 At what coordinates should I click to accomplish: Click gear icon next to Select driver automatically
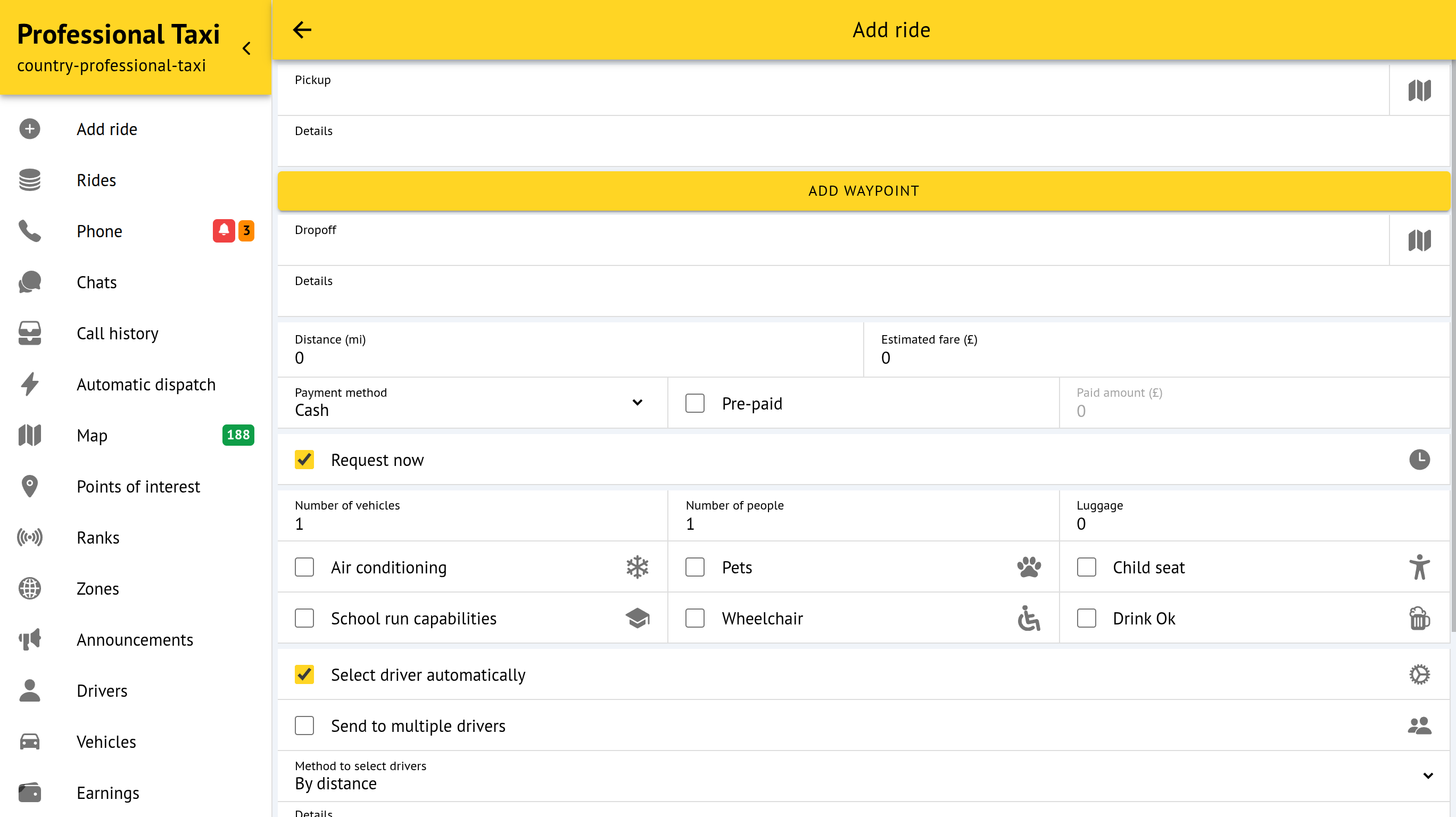pos(1419,674)
